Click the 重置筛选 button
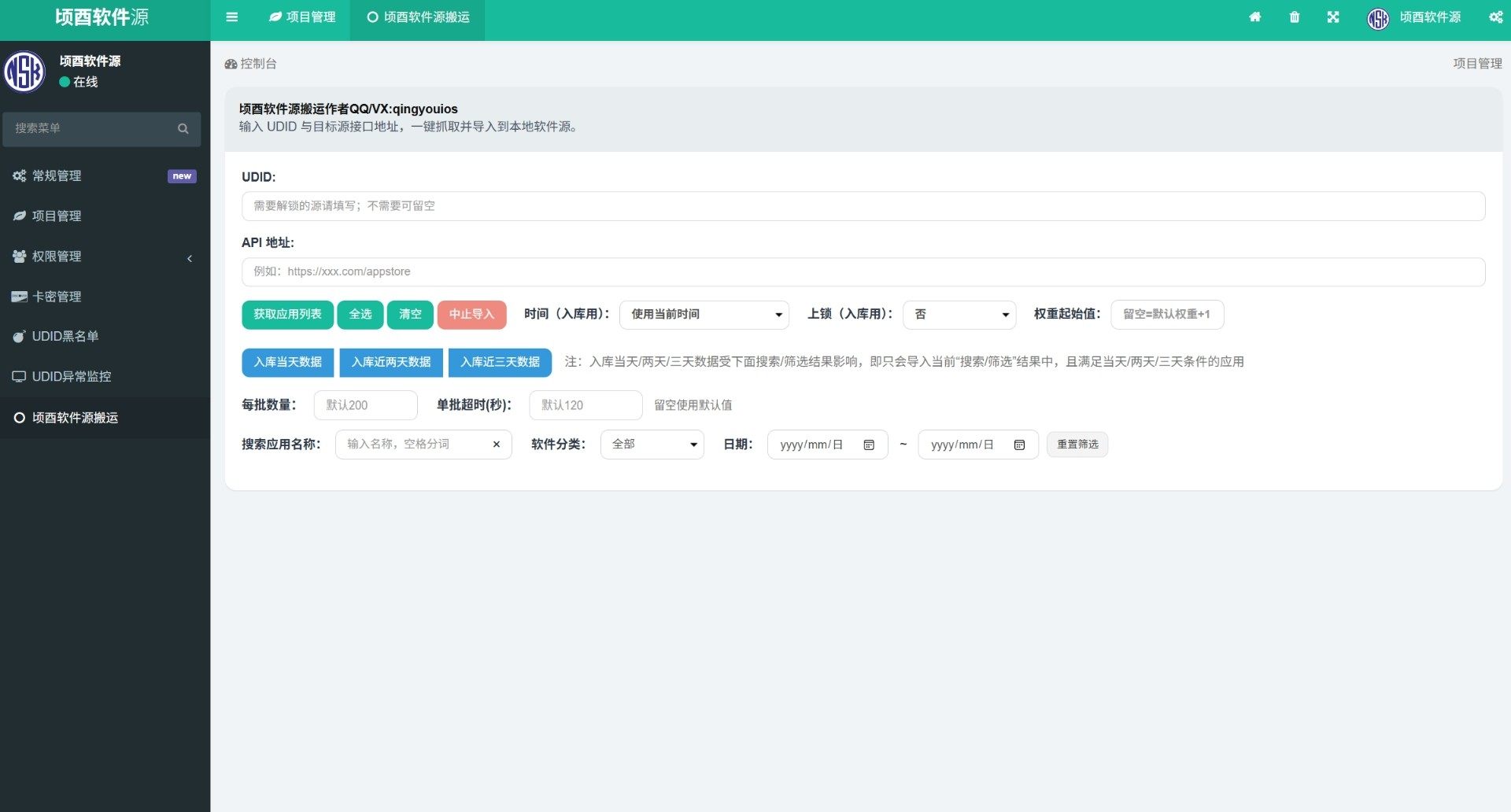The width and height of the screenshot is (1511, 812). click(x=1077, y=445)
